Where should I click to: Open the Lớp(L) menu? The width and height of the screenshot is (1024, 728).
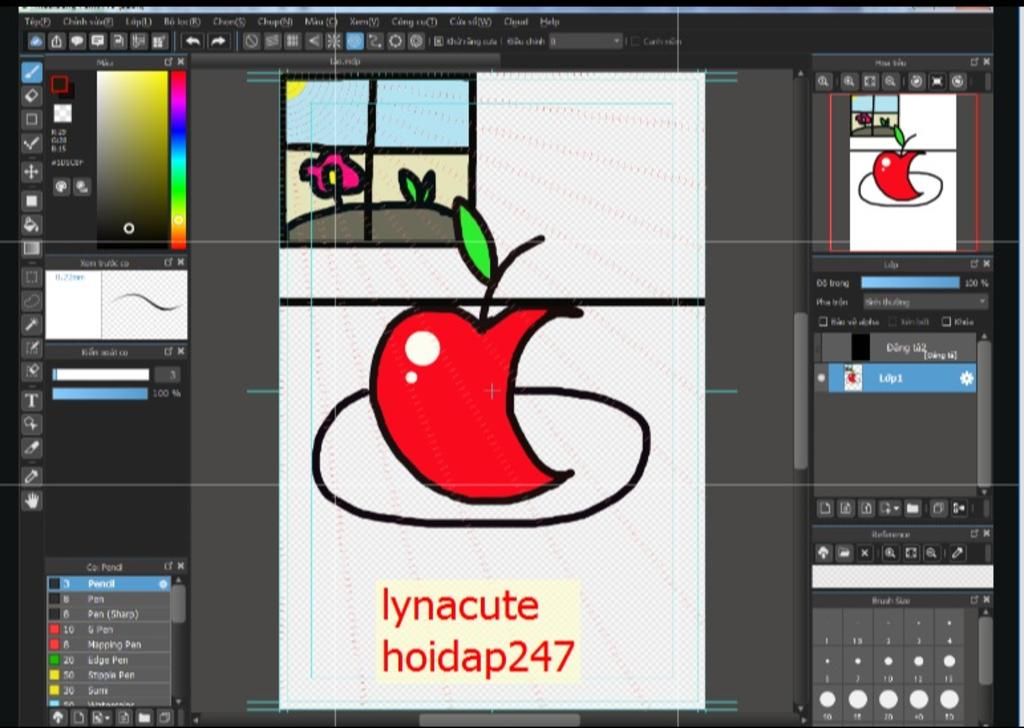coord(138,22)
